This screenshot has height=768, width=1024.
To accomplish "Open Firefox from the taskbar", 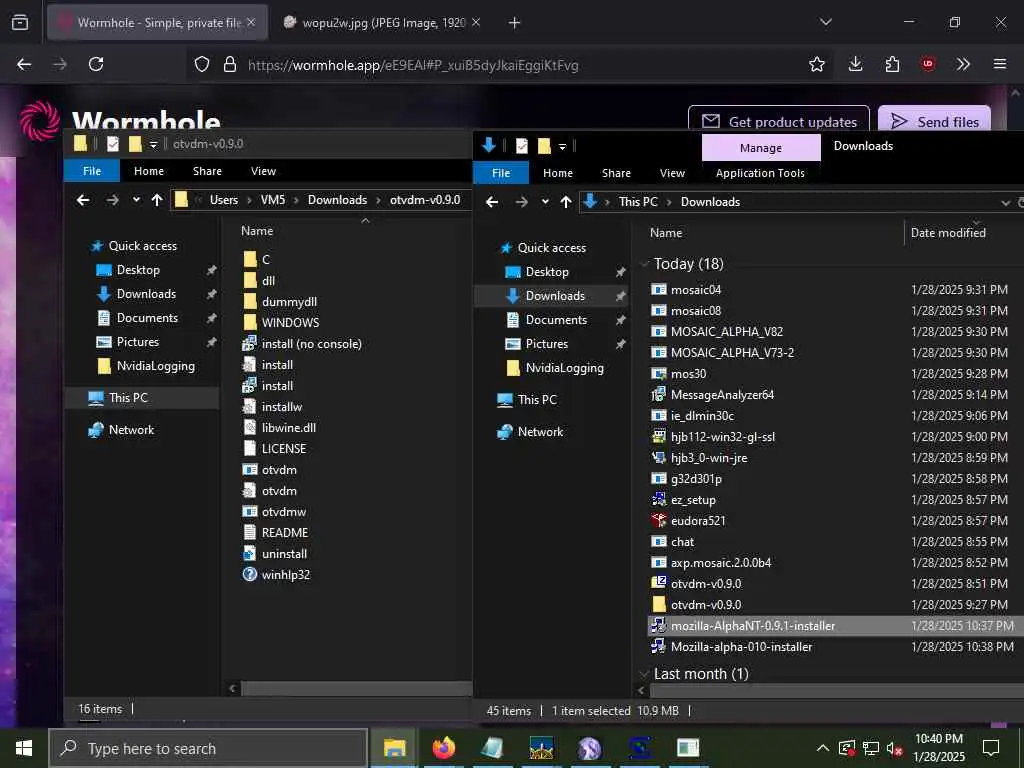I will 443,748.
